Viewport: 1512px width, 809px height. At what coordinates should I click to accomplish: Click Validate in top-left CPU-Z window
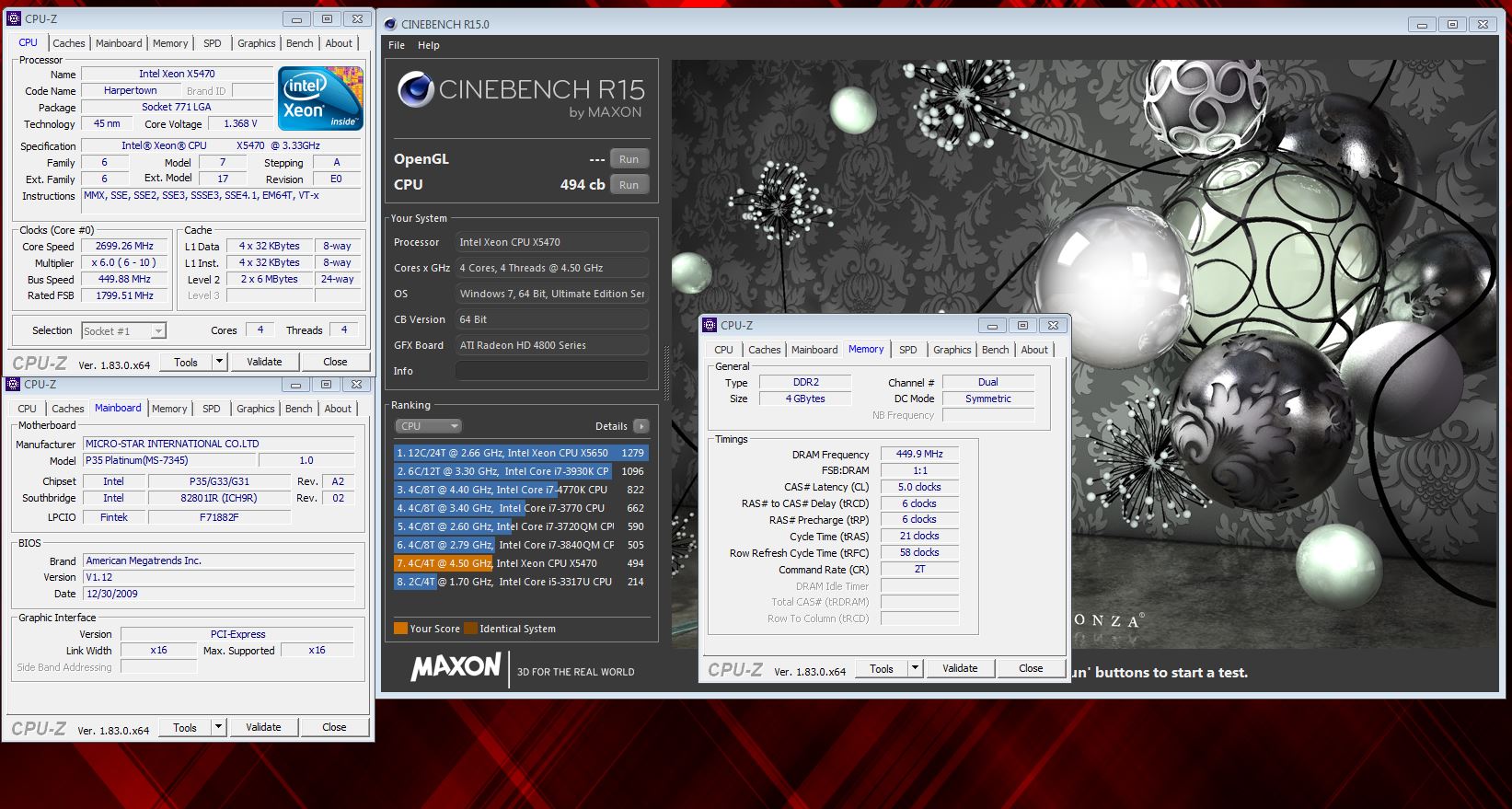(x=264, y=362)
